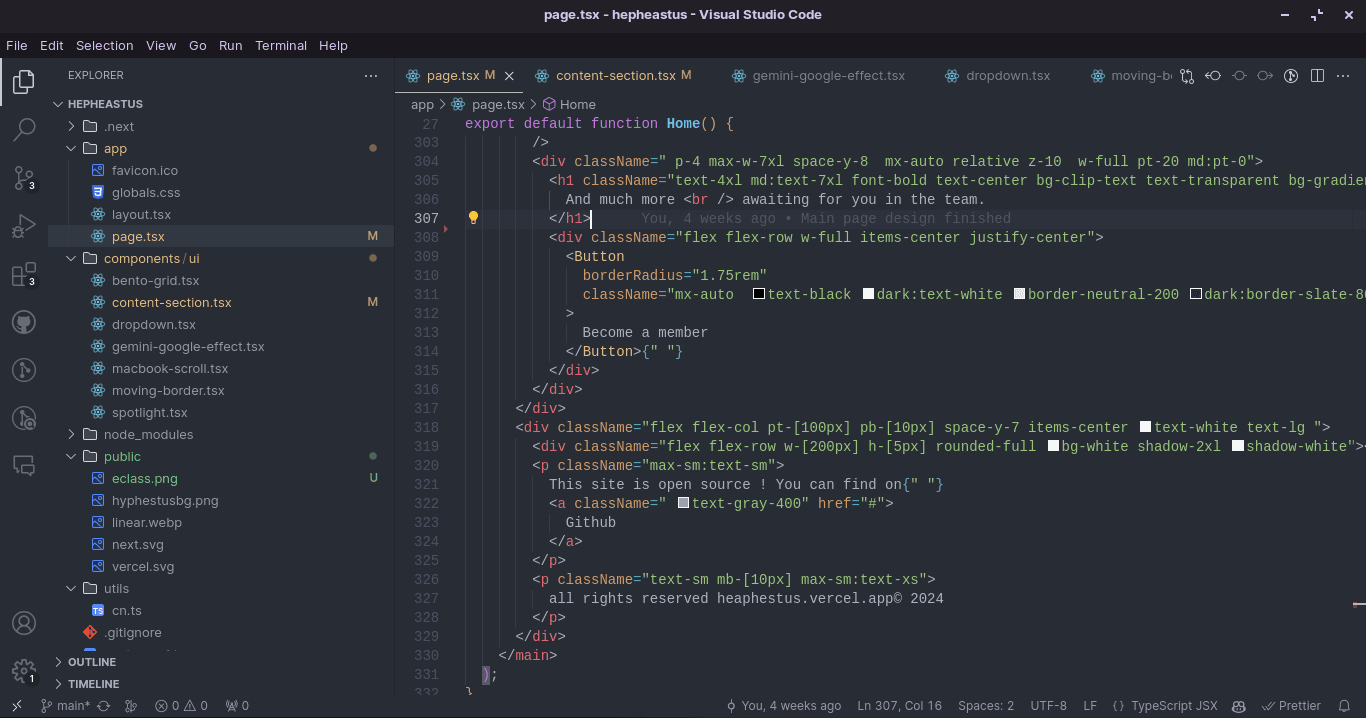Screen dimensions: 1366x718
Task: Click the radio tower ports icon in the status bar
Action: (237, 706)
